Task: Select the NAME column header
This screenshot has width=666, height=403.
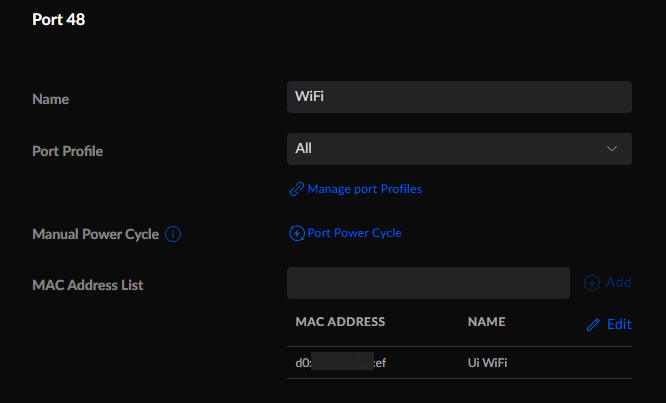Action: coord(486,322)
